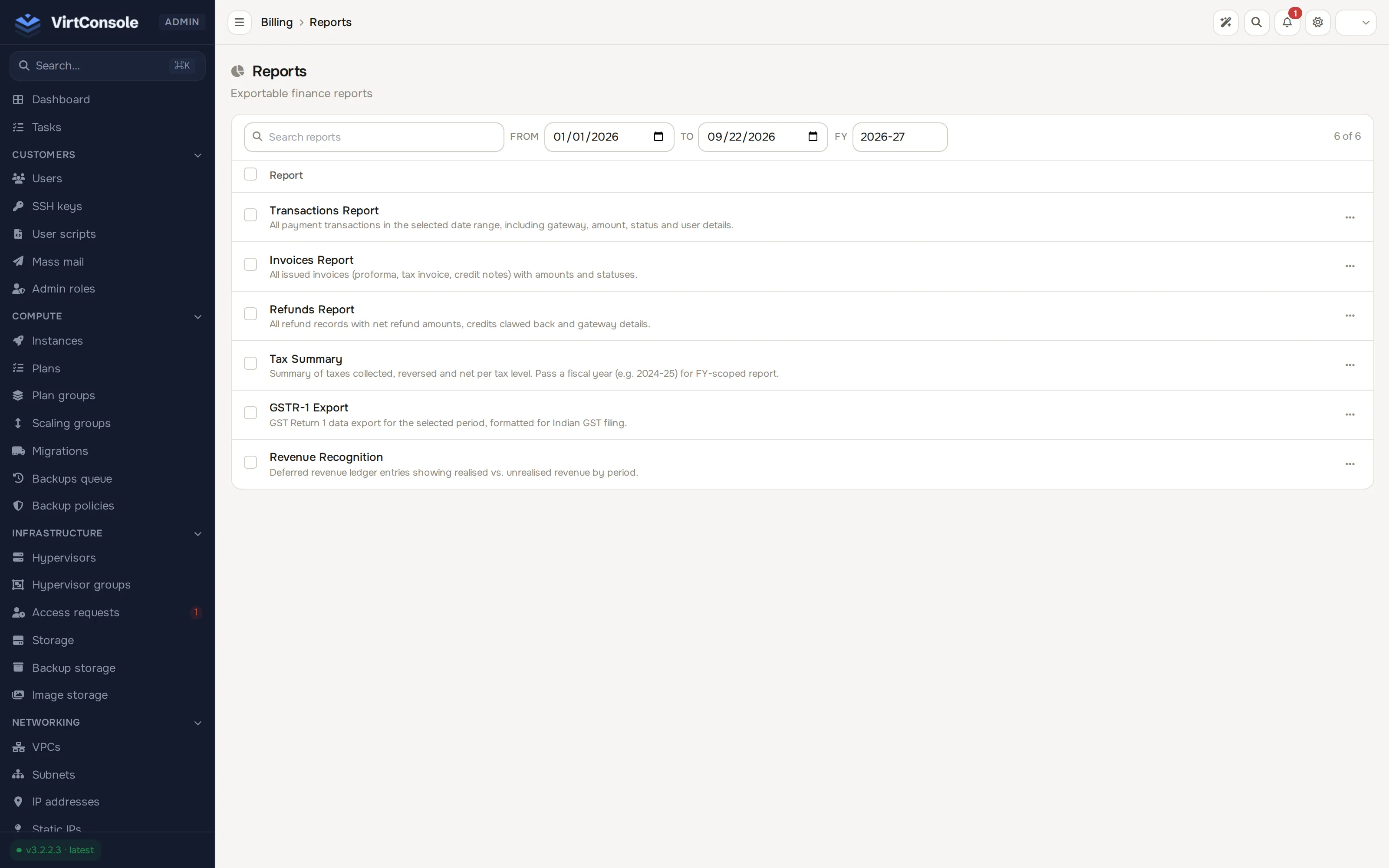
Task: Check the Invoices Report checkbox
Action: point(250,265)
